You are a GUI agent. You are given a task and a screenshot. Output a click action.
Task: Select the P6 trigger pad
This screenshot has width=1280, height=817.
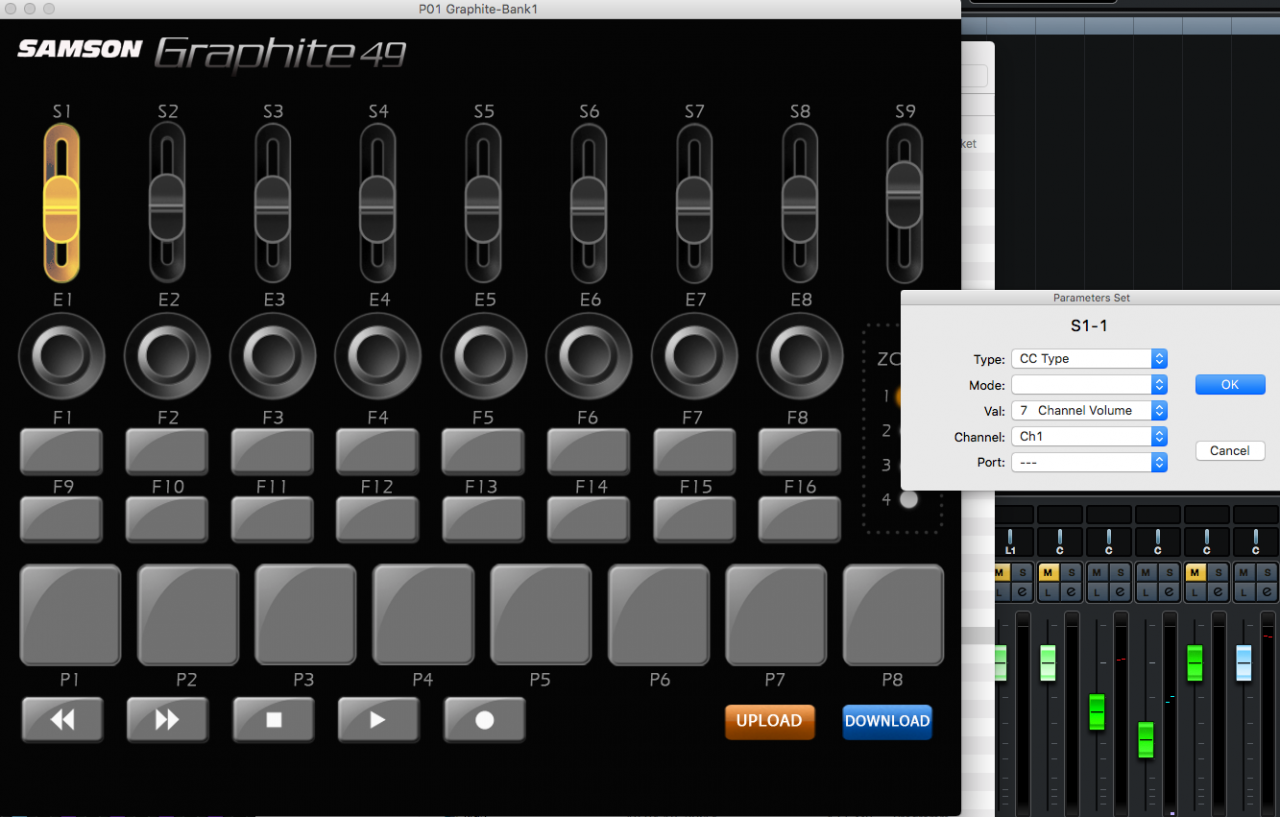(x=658, y=615)
